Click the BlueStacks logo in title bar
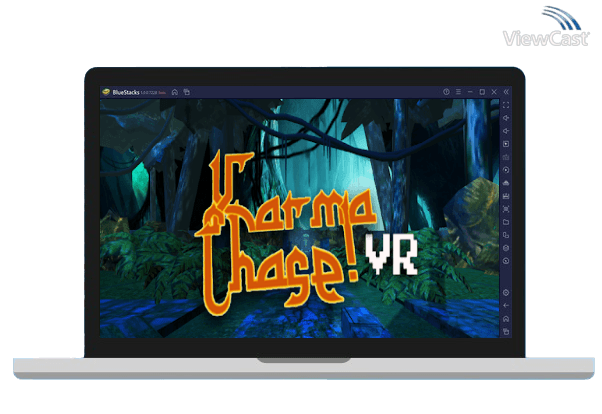This screenshot has height=414, width=602. click(x=106, y=92)
